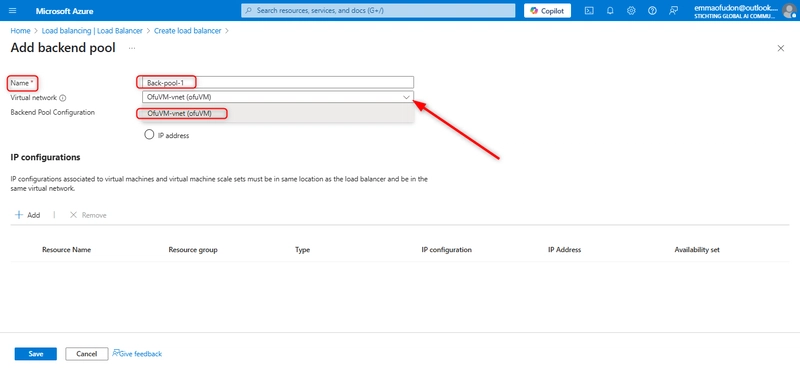Click the account avatar picture
800x375 pixels.
click(x=789, y=11)
